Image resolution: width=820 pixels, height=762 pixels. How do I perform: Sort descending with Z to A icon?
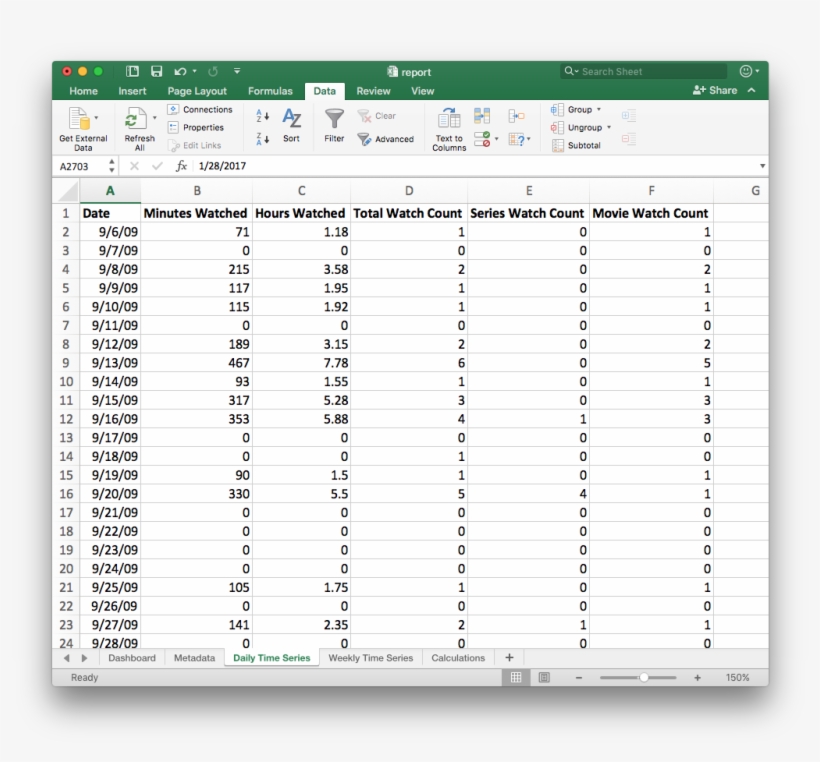(263, 139)
